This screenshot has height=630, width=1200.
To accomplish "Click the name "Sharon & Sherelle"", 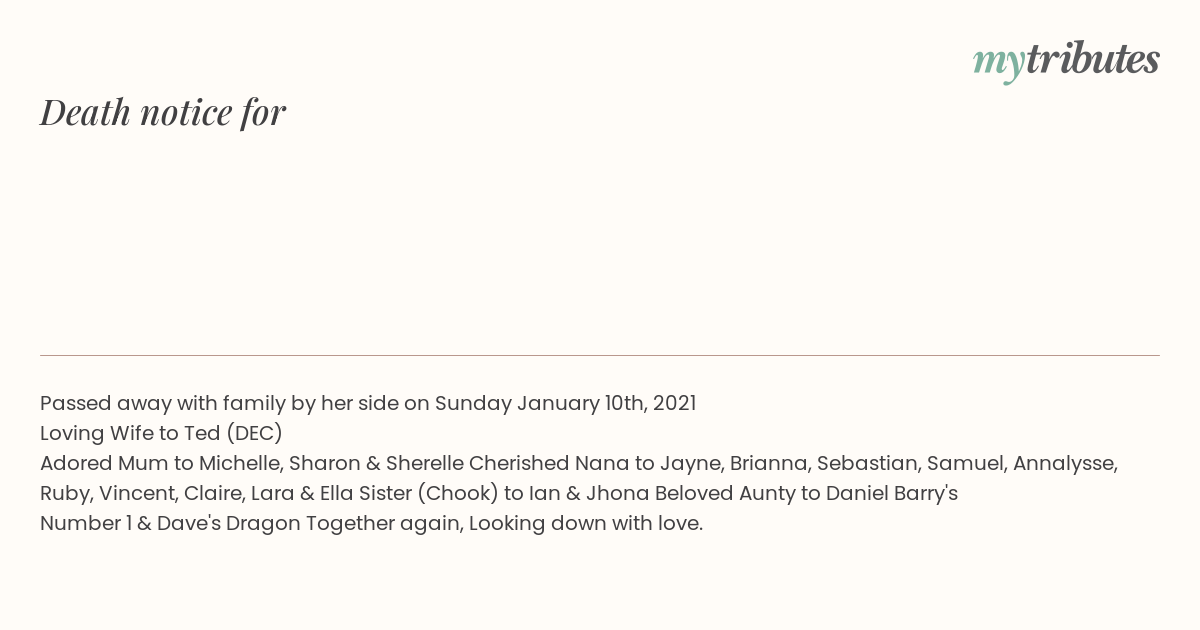I will click(x=377, y=463).
